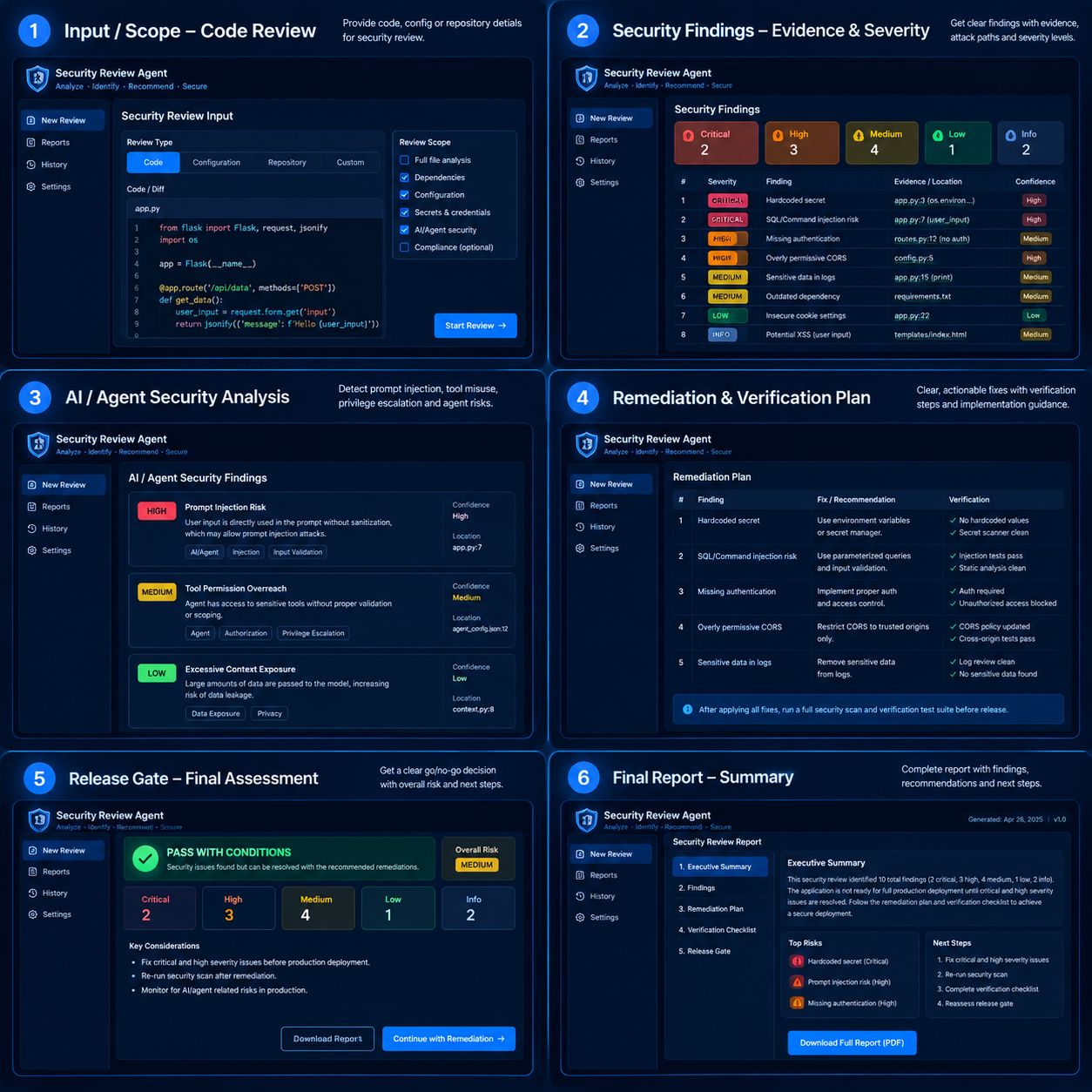Click Reports icon in Code Review input panel
Image resolution: width=1092 pixels, height=1092 pixels.
(31, 142)
